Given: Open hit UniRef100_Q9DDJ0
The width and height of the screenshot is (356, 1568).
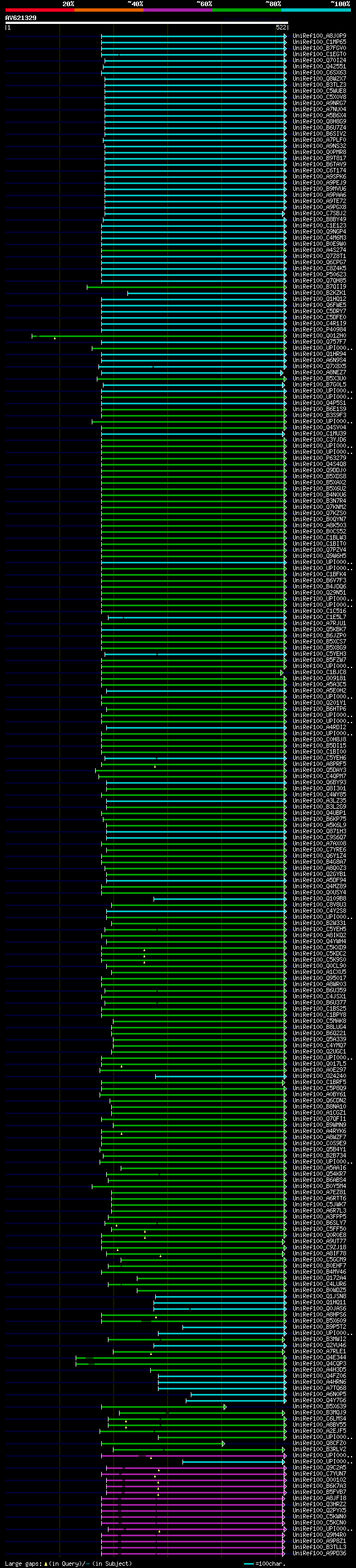Looking at the screenshot, I should pyautogui.click(x=319, y=471).
